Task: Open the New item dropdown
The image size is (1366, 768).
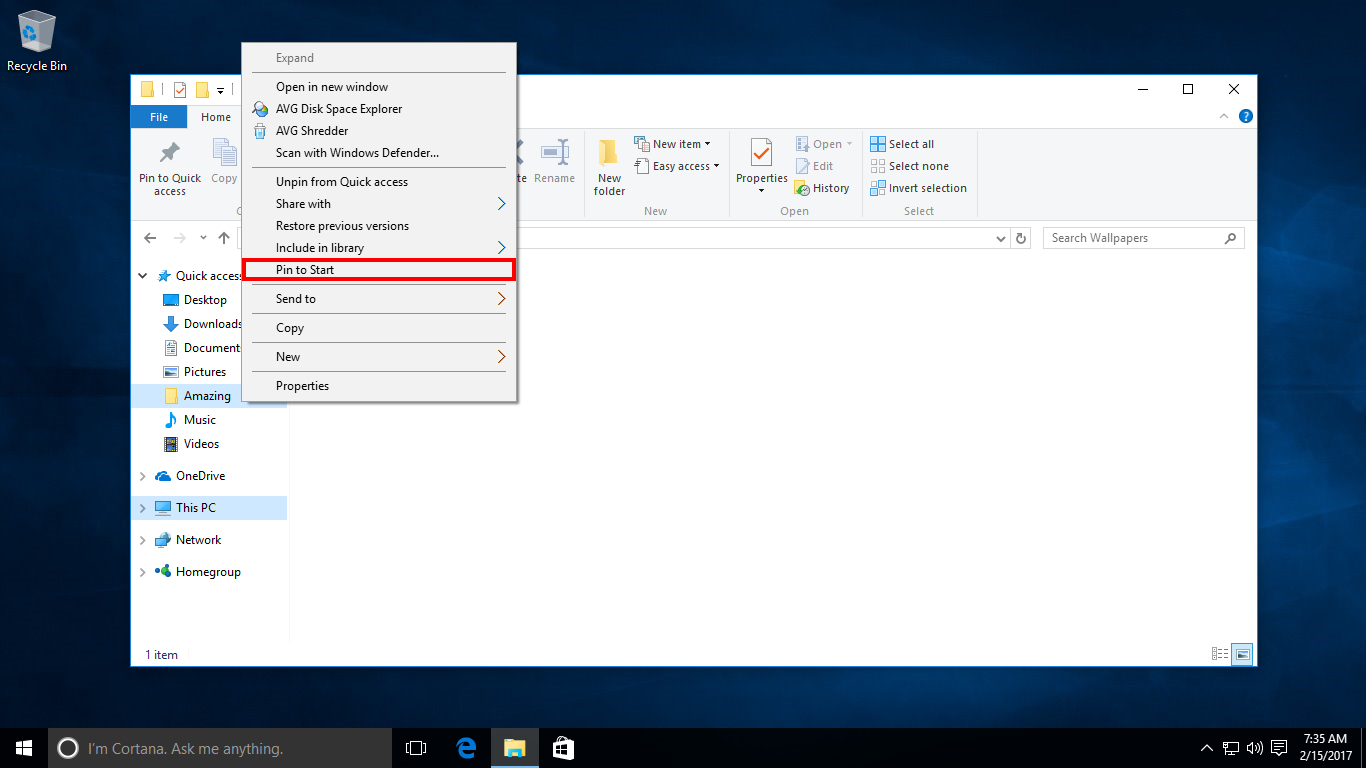Action: tap(673, 144)
